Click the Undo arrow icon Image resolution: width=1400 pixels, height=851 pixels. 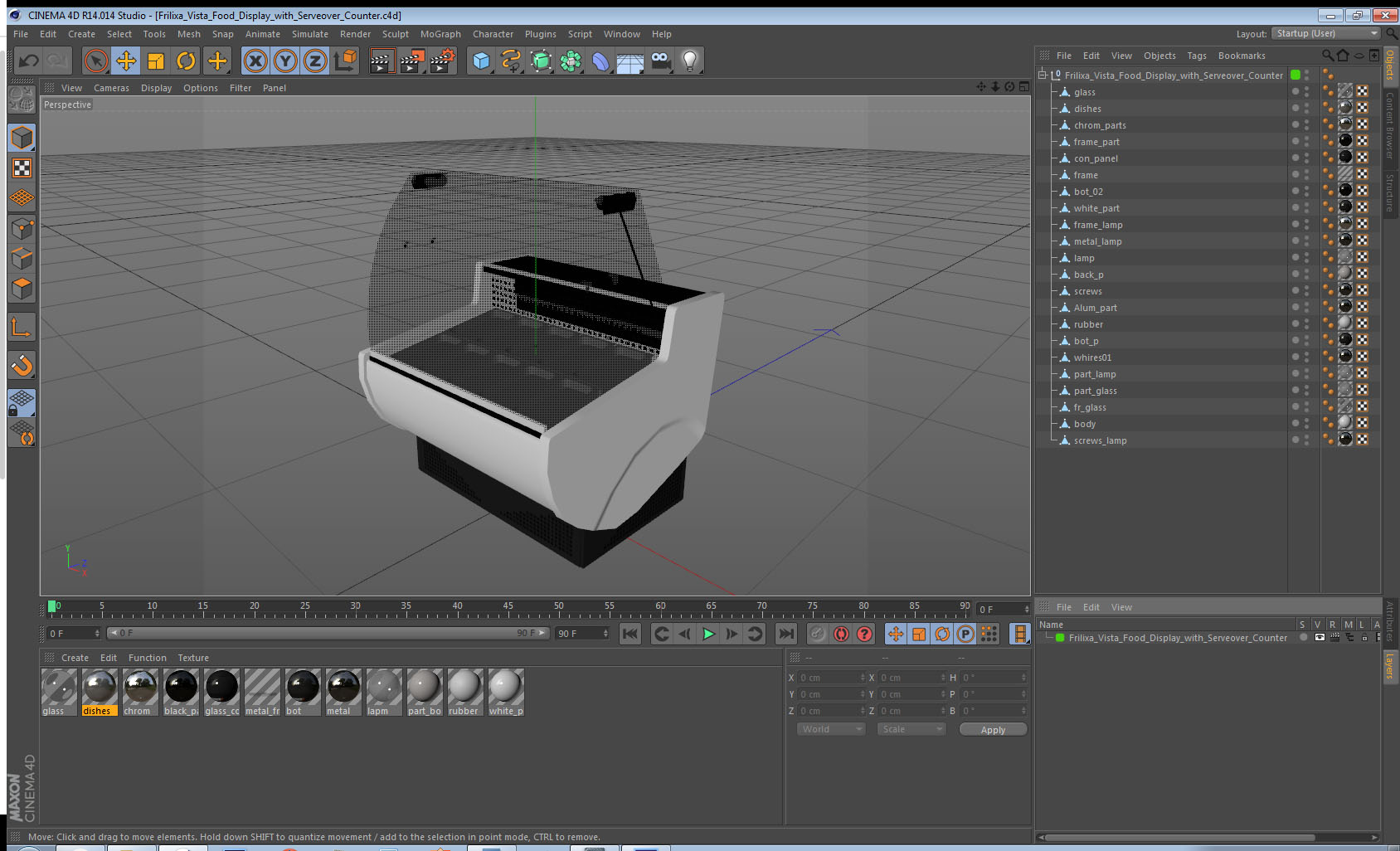tap(28, 61)
